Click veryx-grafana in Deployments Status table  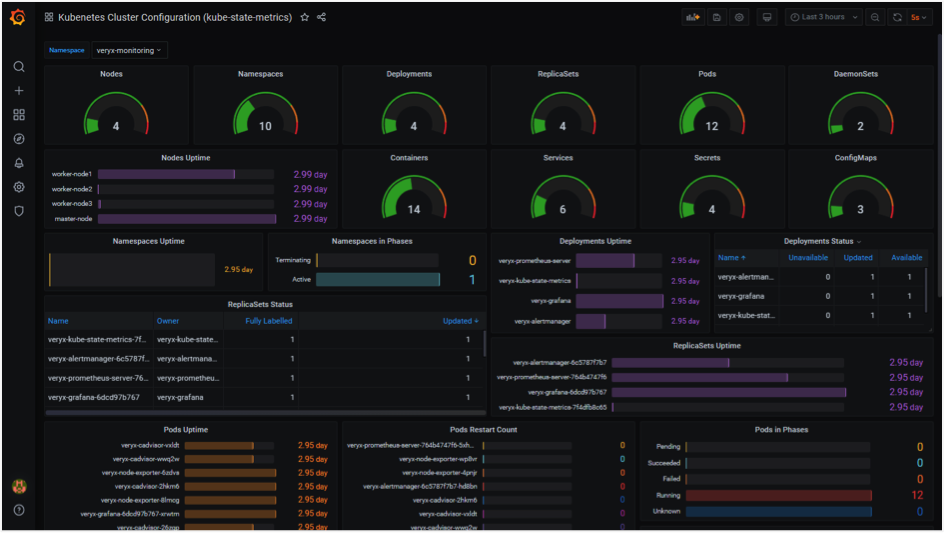741,296
